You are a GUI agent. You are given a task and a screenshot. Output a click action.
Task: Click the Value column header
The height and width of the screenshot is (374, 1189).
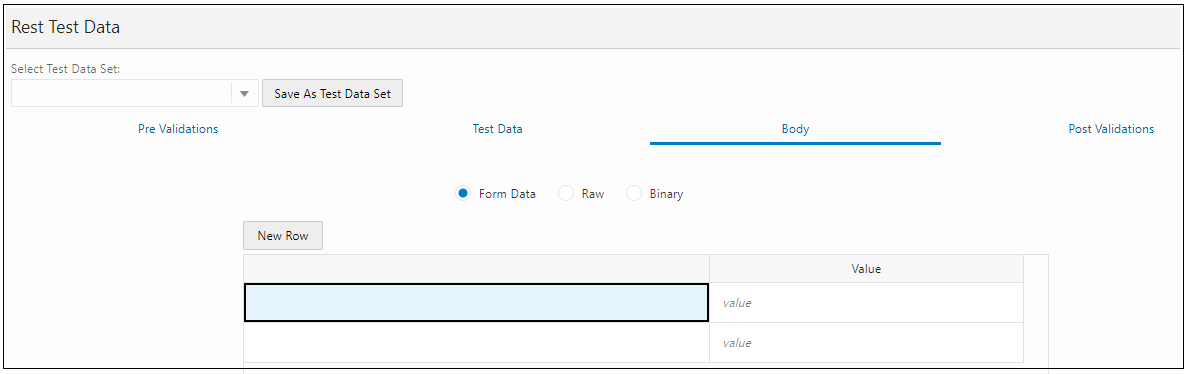(x=866, y=269)
